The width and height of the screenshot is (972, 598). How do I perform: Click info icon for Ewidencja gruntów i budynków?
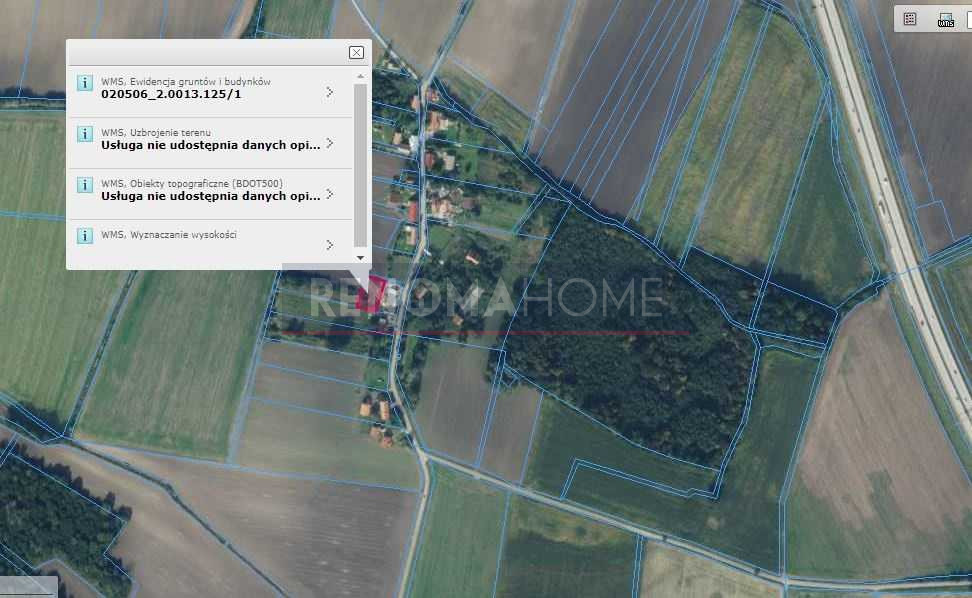[85, 82]
